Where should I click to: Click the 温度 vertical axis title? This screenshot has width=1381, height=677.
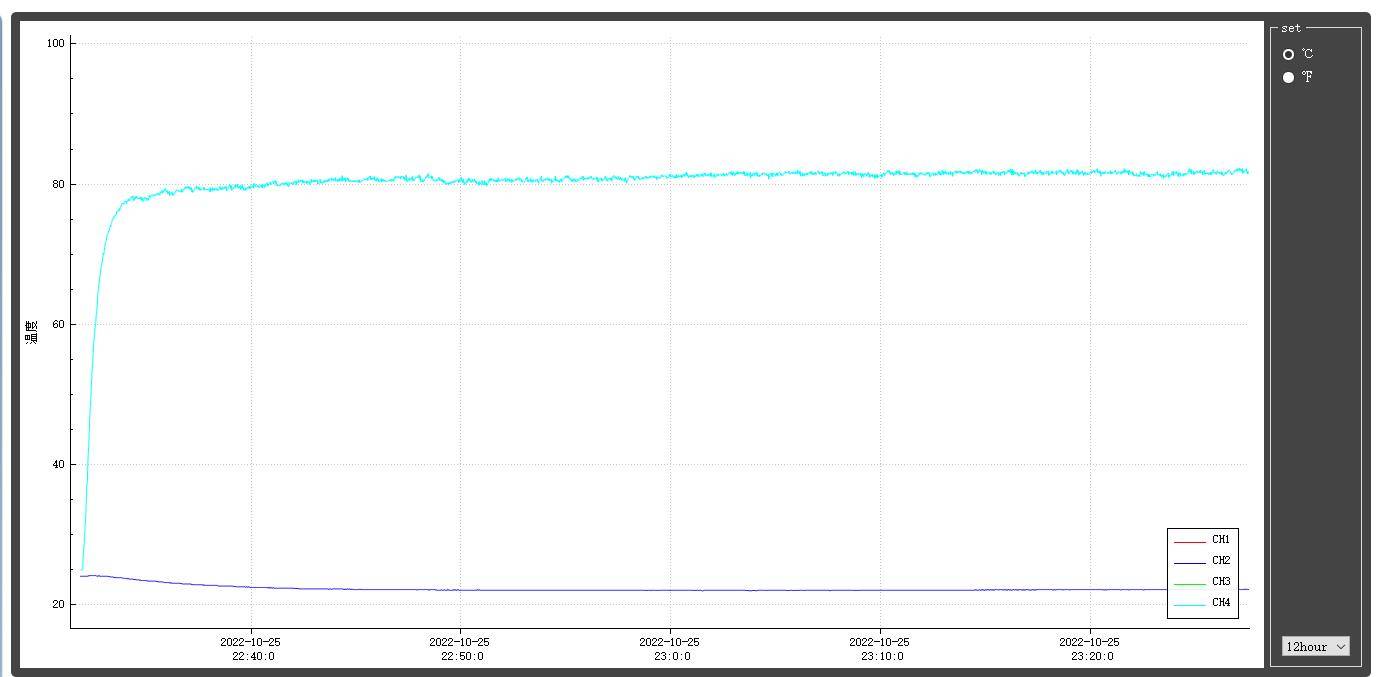31,332
